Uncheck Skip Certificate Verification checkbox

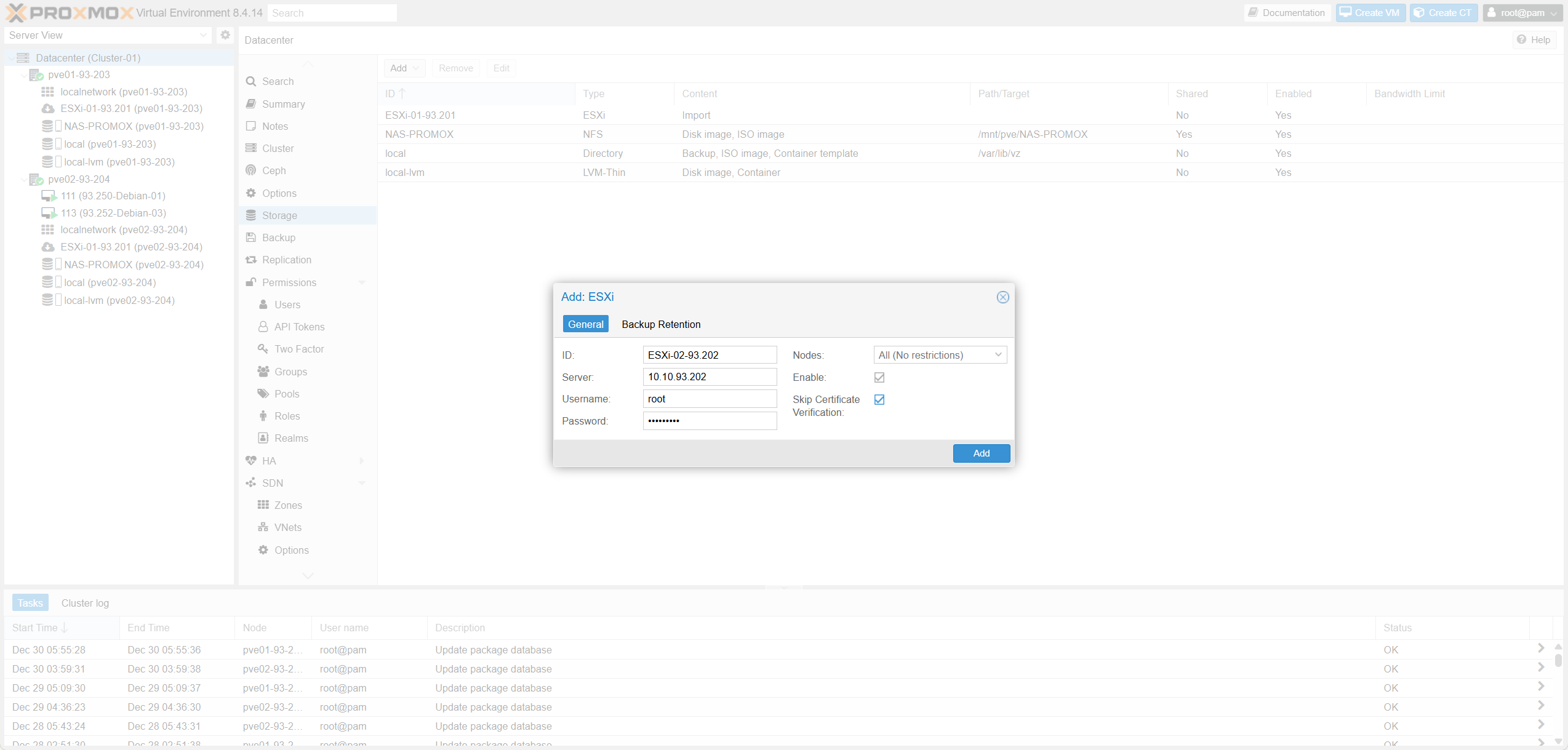879,399
